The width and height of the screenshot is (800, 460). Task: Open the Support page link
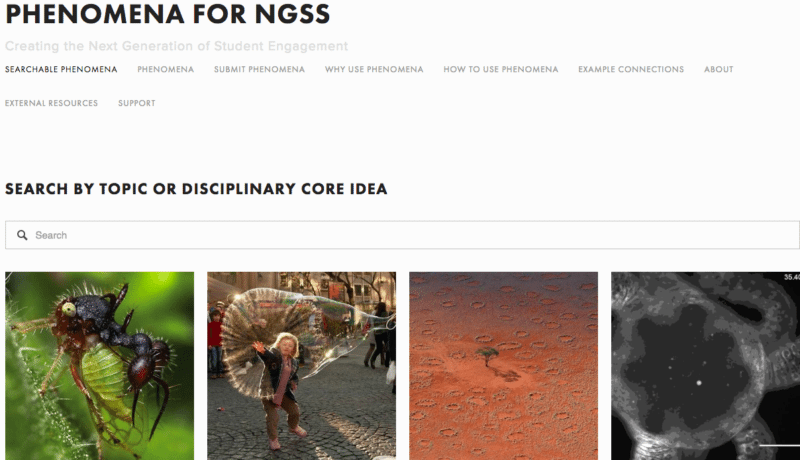[x=137, y=103]
